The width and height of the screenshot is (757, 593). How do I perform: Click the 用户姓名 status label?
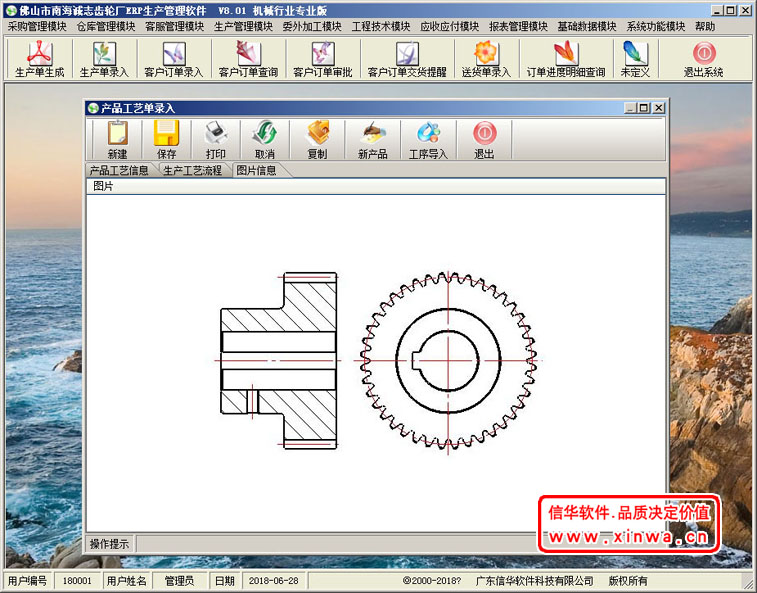point(126,581)
